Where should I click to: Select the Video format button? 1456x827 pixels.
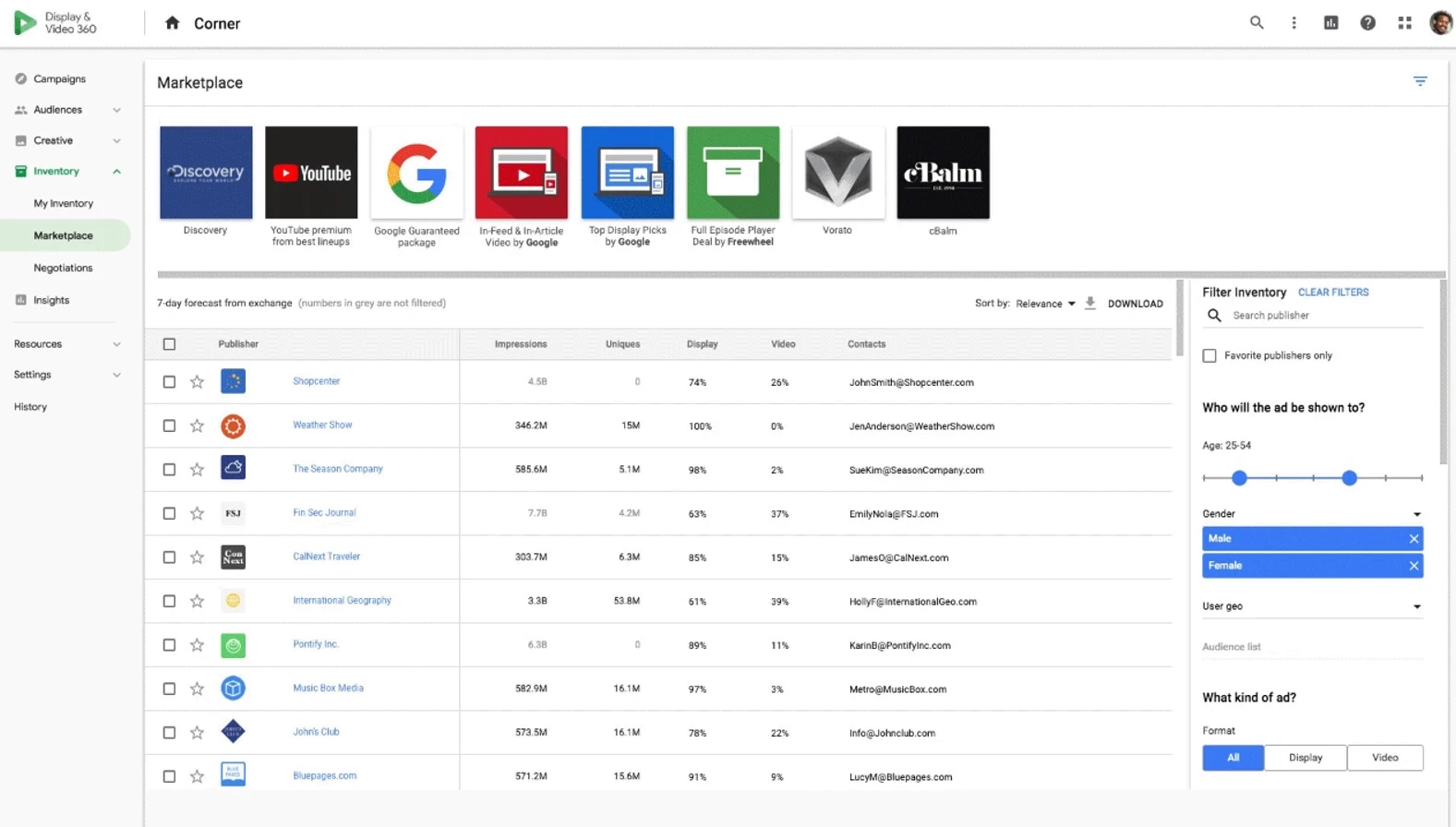(x=1385, y=757)
